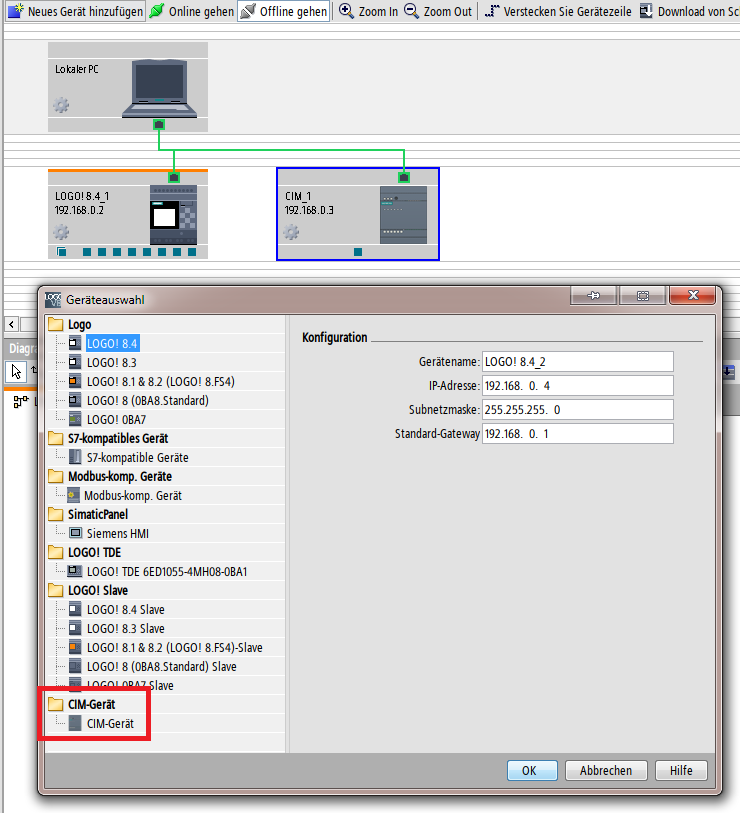Select LOGO! 8.4_1 device image
This screenshot has height=813, width=740.
tap(173, 215)
